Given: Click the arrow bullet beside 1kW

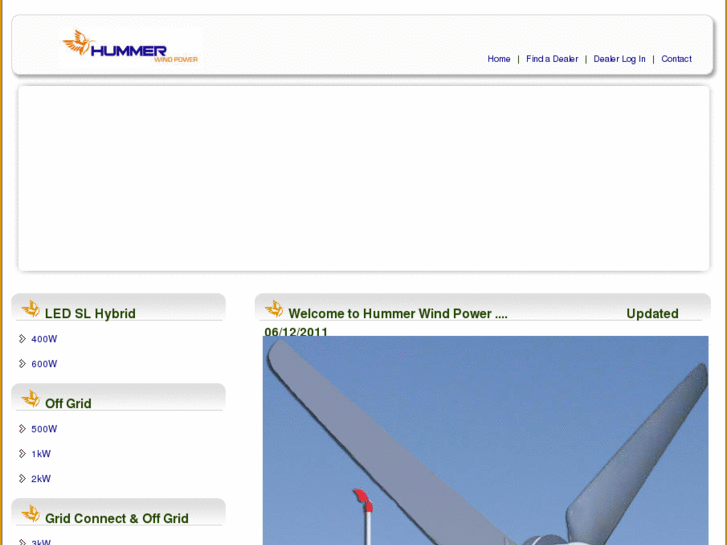Looking at the screenshot, I should [x=22, y=453].
